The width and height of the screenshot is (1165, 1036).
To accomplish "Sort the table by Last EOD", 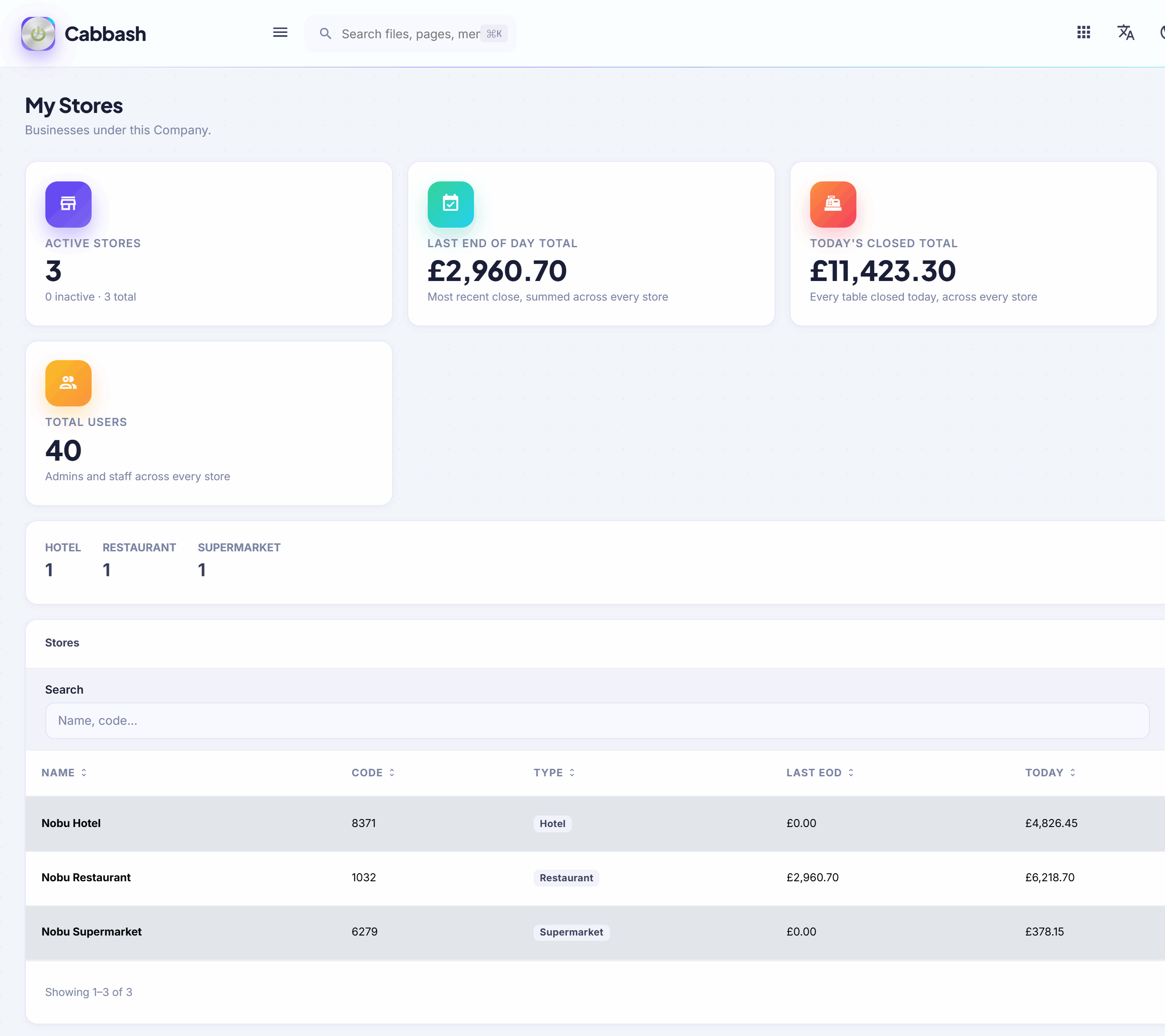I will (x=820, y=773).
